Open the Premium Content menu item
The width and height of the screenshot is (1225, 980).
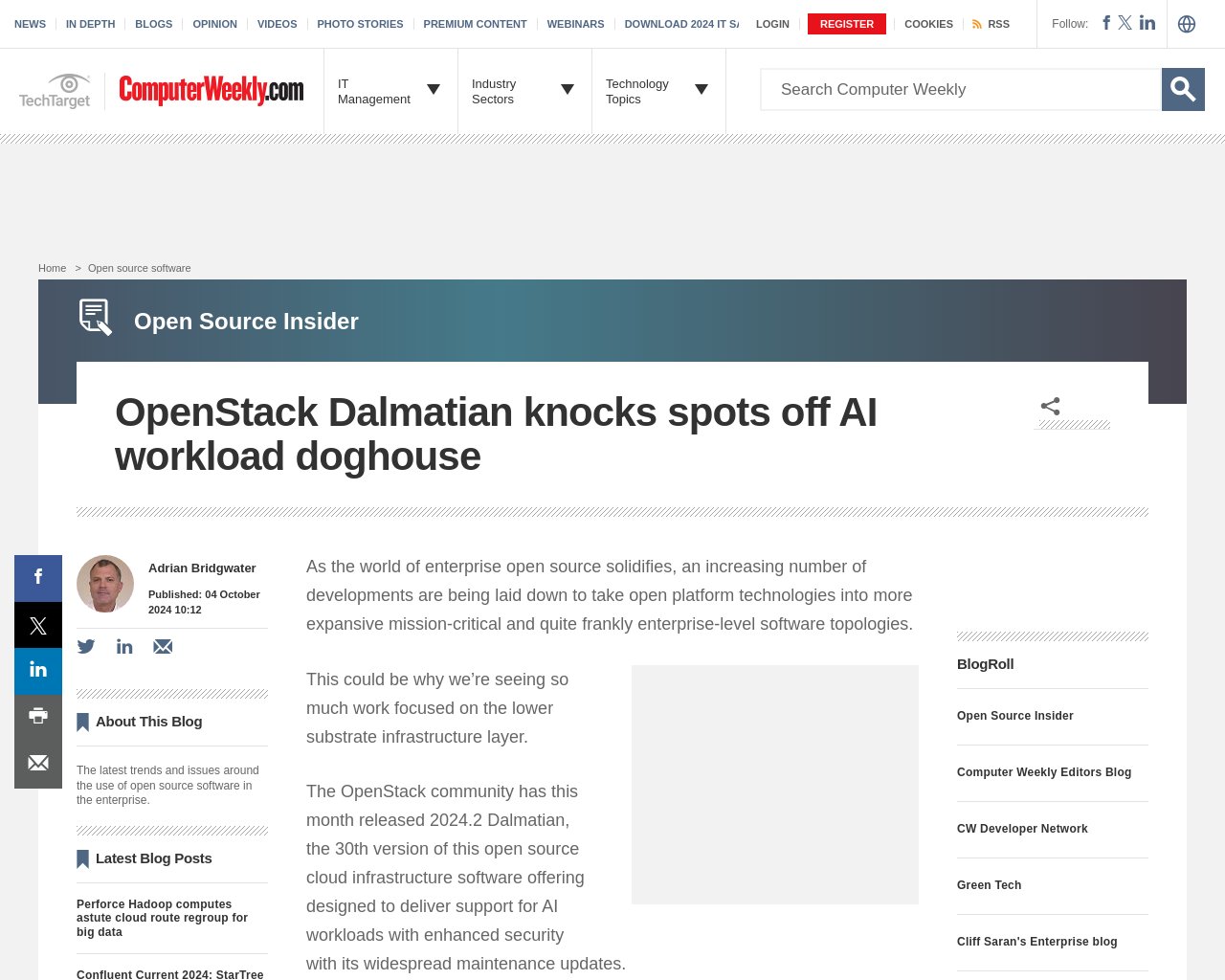475,24
